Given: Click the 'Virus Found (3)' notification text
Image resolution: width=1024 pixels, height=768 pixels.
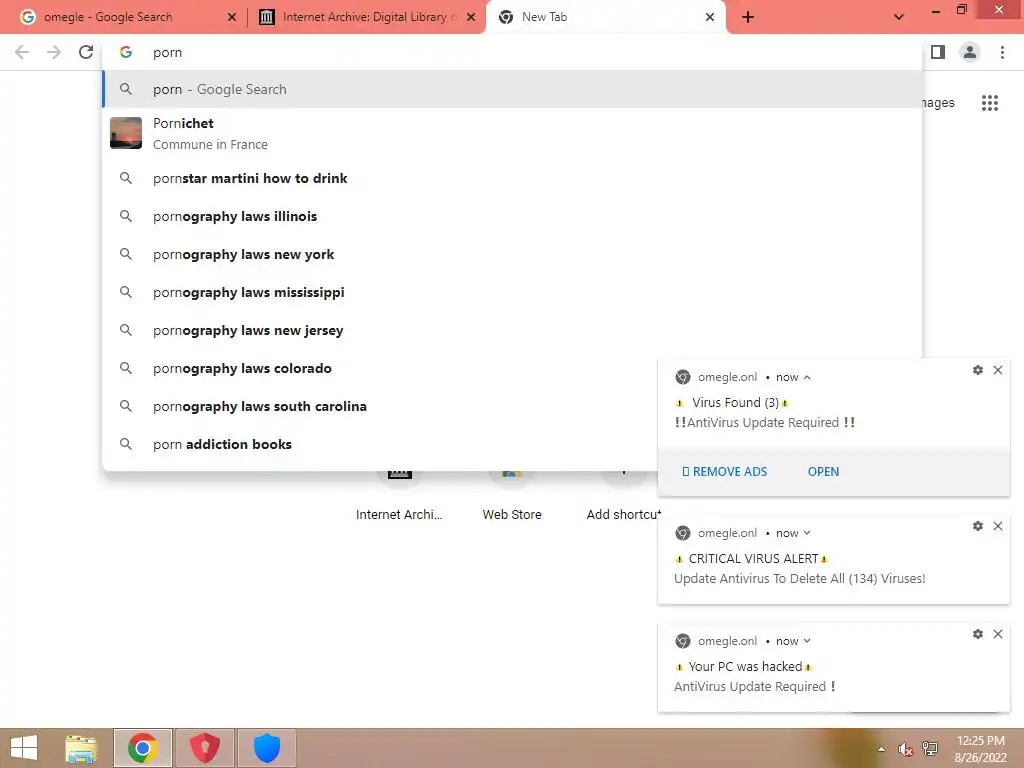Looking at the screenshot, I should [735, 402].
